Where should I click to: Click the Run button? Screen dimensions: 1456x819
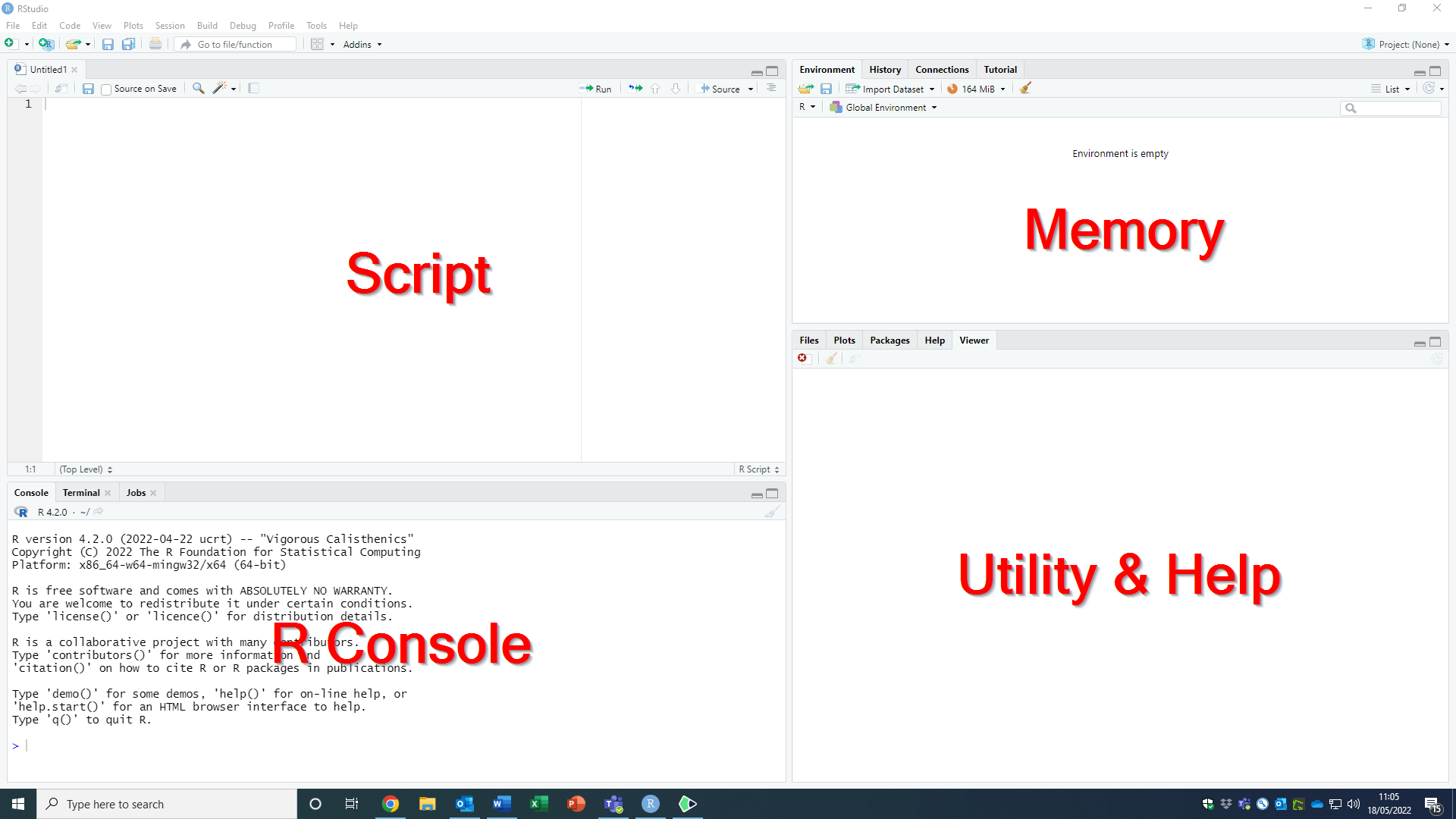595,89
